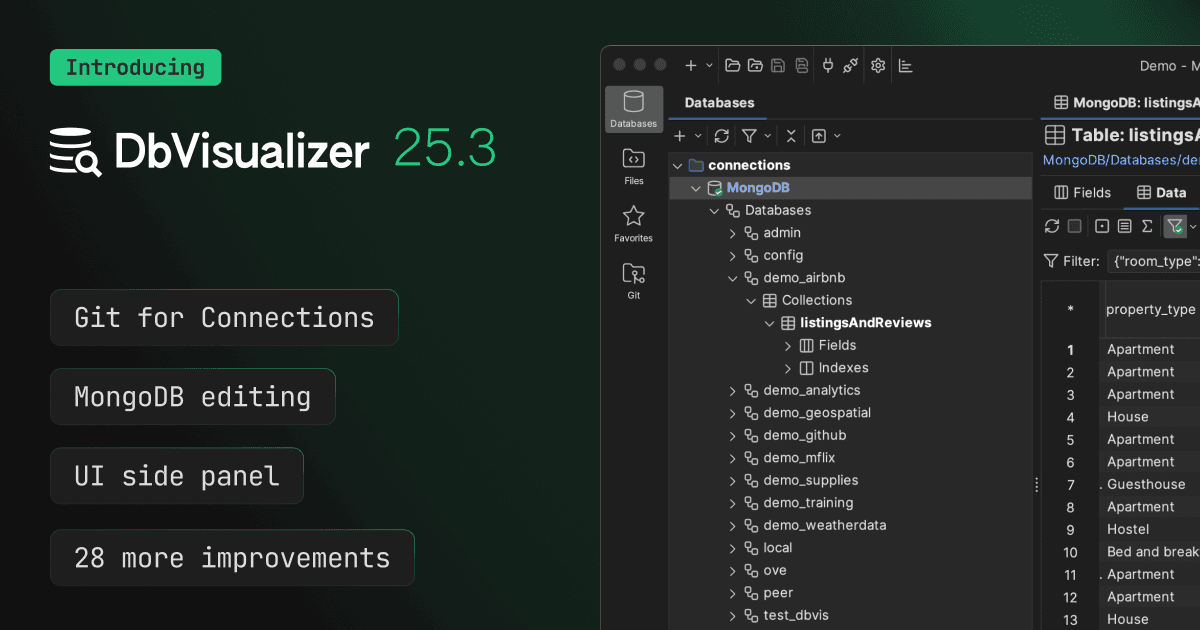Select the MongoDB connection in the tree
The width and height of the screenshot is (1200, 630).
pos(760,188)
